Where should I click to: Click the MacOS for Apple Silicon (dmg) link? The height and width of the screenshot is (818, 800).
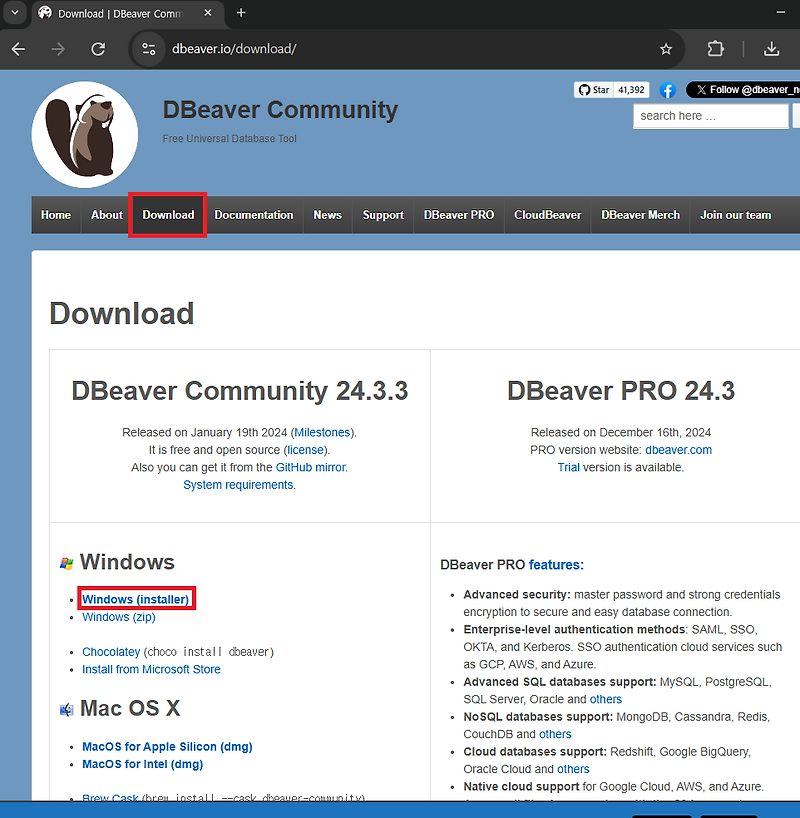pyautogui.click(x=167, y=747)
